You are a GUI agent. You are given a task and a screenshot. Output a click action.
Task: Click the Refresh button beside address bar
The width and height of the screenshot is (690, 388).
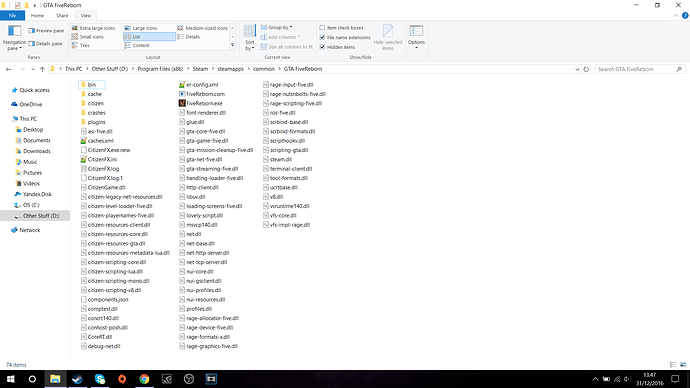pos(586,69)
